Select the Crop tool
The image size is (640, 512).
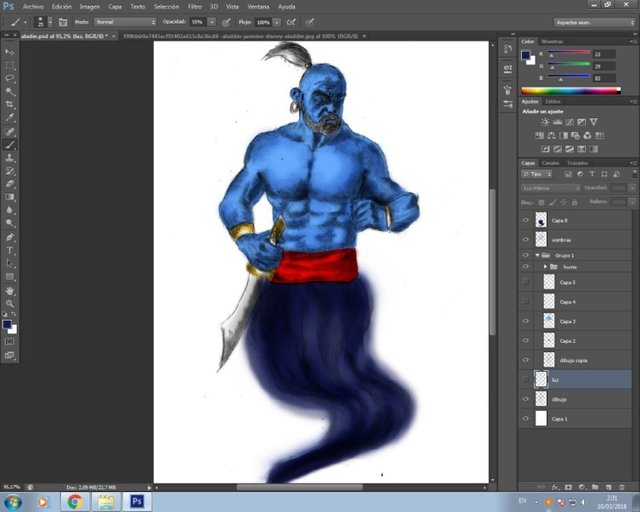pos(9,105)
